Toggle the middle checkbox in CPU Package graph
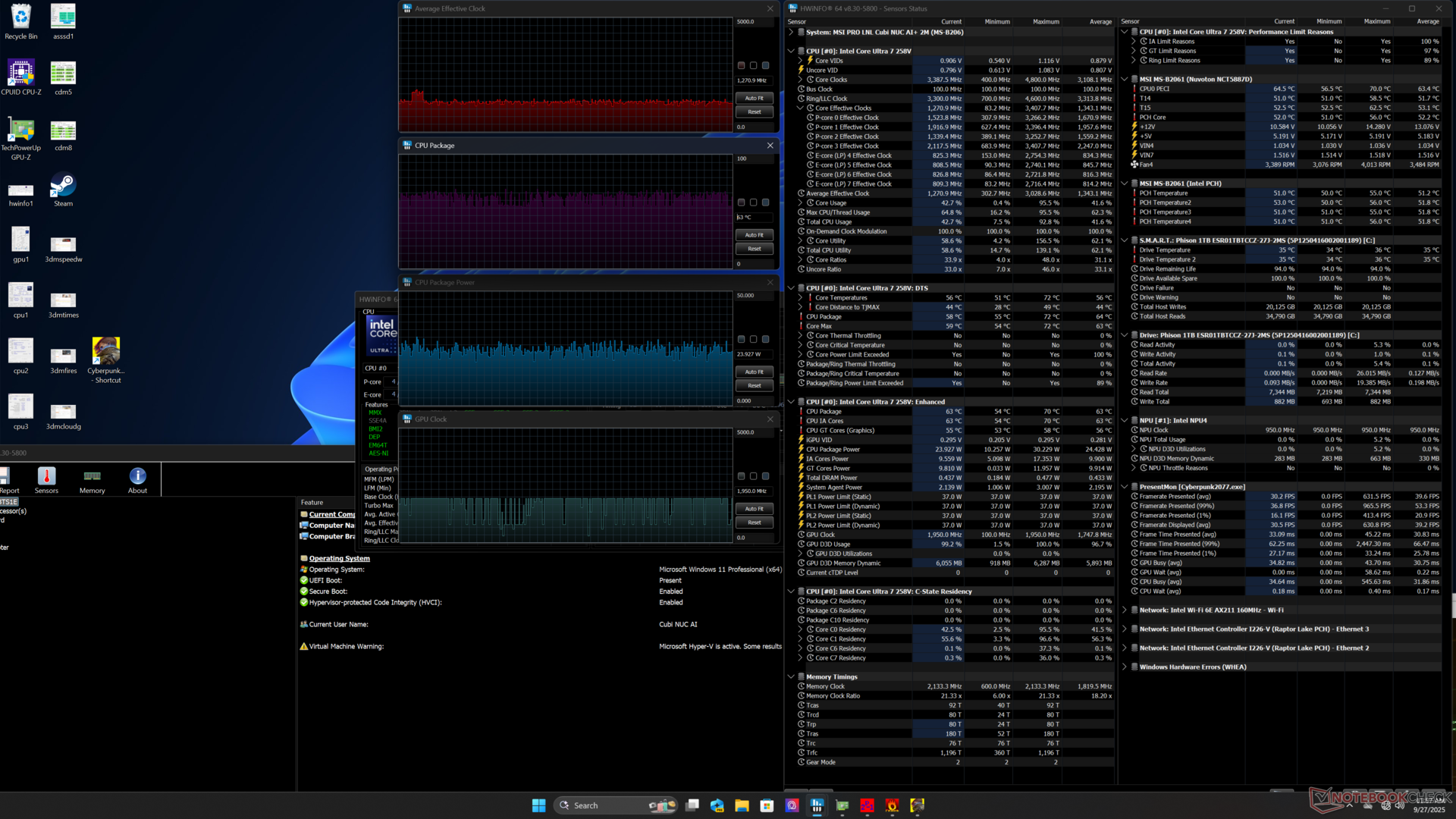Image resolution: width=1456 pixels, height=819 pixels. [753, 202]
